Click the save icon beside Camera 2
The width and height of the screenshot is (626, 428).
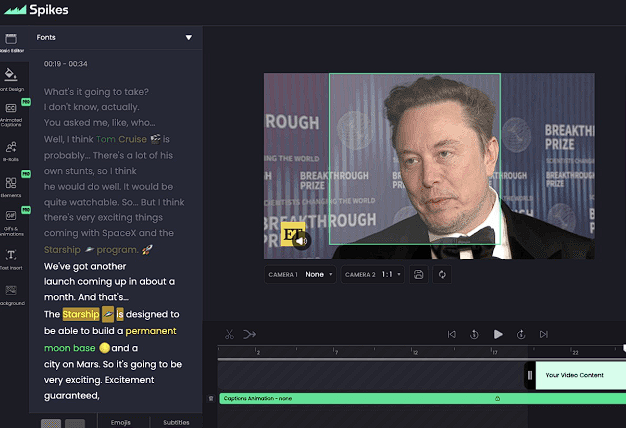tap(419, 274)
